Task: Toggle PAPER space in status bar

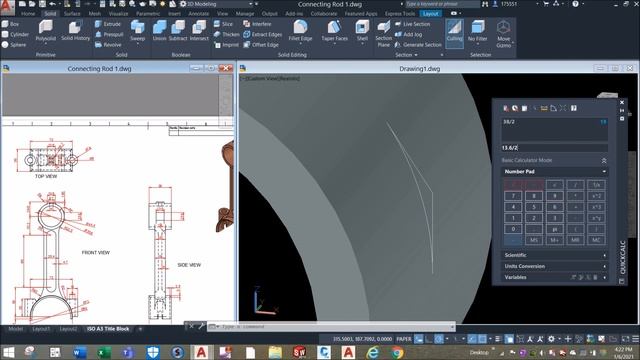Action: coord(404,339)
